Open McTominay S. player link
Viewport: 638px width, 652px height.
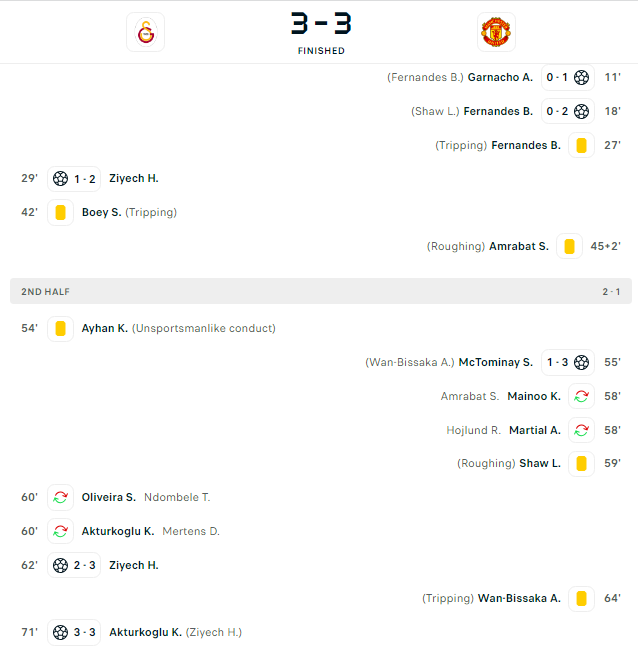(x=495, y=363)
